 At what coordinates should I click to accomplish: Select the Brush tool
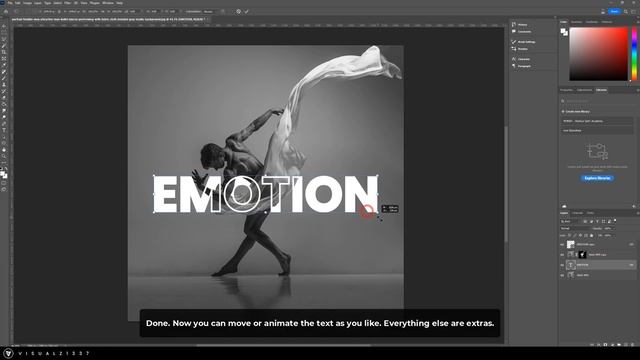(x=4, y=78)
